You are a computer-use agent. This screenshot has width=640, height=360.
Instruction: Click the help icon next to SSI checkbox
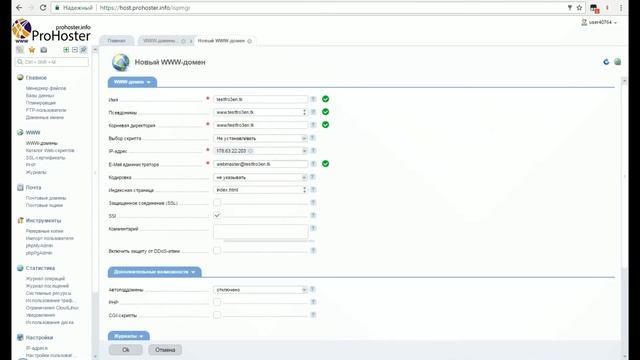pos(313,216)
